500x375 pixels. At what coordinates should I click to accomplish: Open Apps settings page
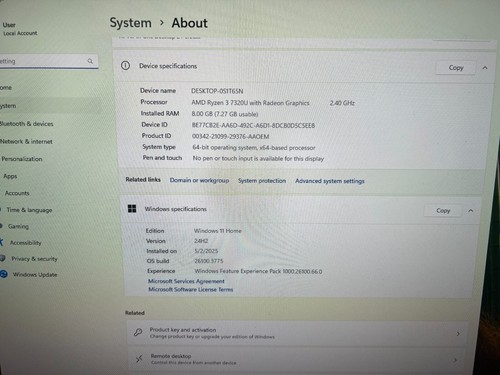point(10,176)
